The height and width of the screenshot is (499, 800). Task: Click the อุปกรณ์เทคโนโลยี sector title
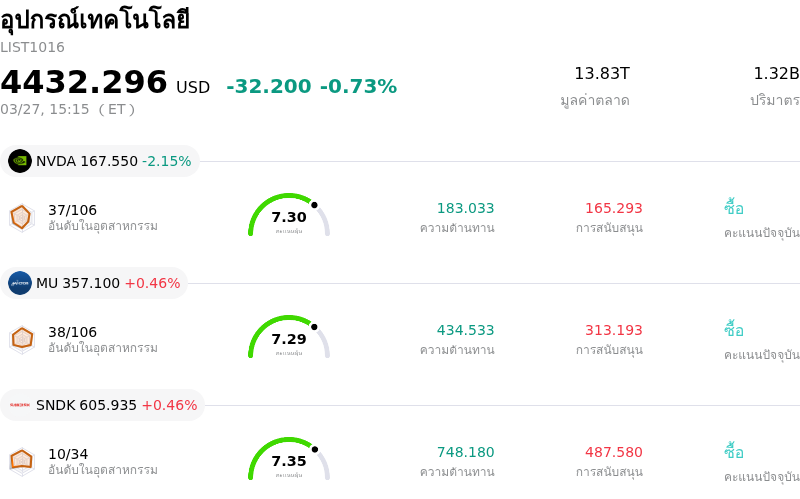(95, 20)
